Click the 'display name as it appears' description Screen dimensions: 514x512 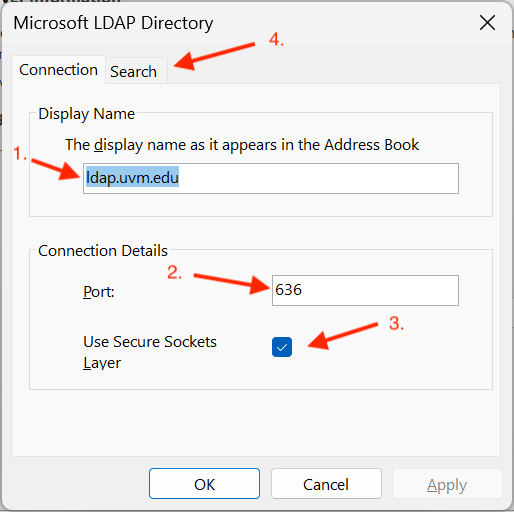(242, 145)
